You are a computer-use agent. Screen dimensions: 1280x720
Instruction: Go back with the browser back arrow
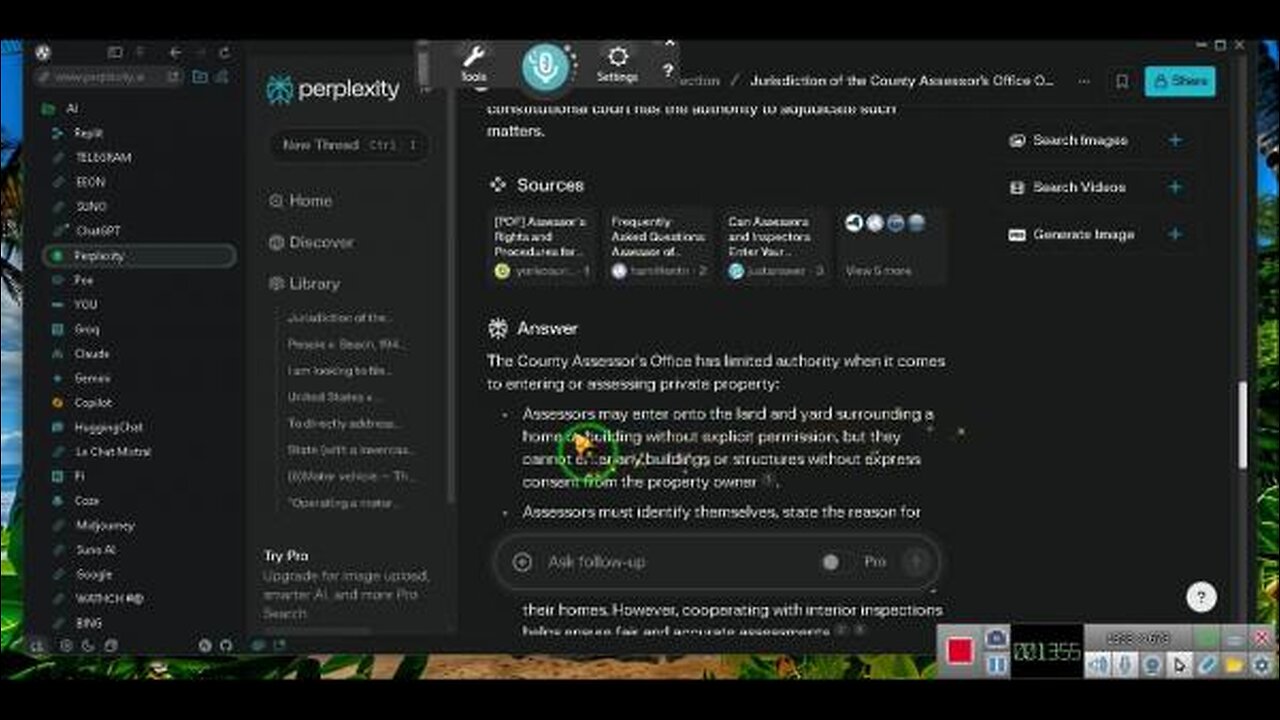point(176,52)
